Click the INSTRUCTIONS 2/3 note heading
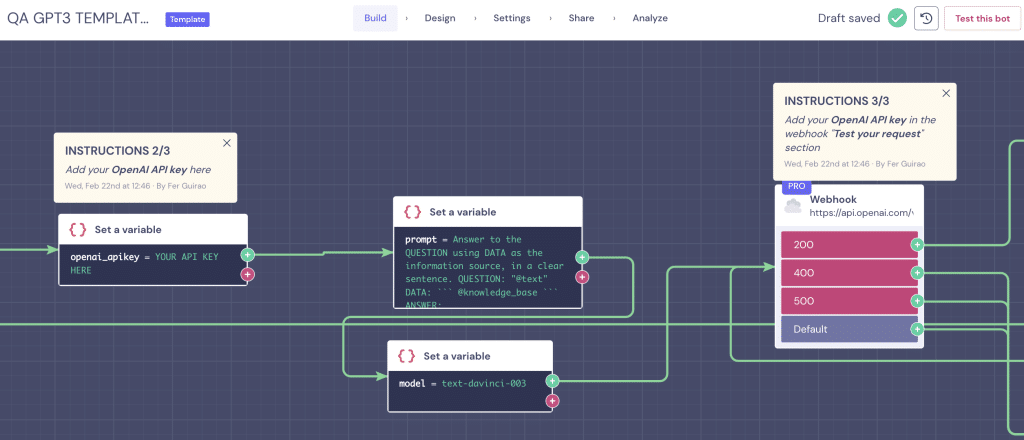Viewport: 1024px width, 440px height. pyautogui.click(x=118, y=151)
